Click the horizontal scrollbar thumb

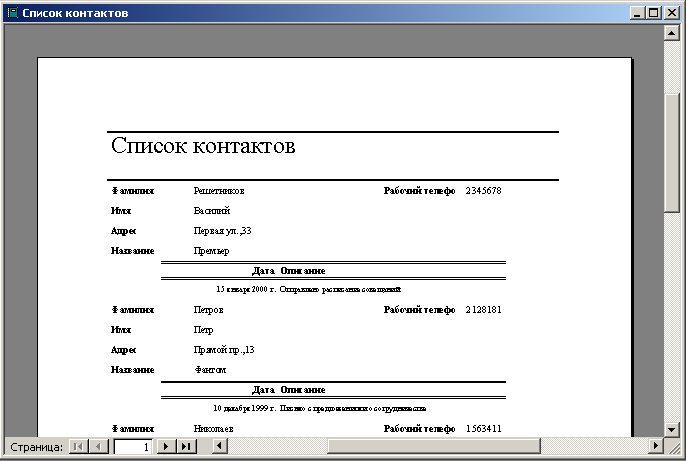click(434, 446)
